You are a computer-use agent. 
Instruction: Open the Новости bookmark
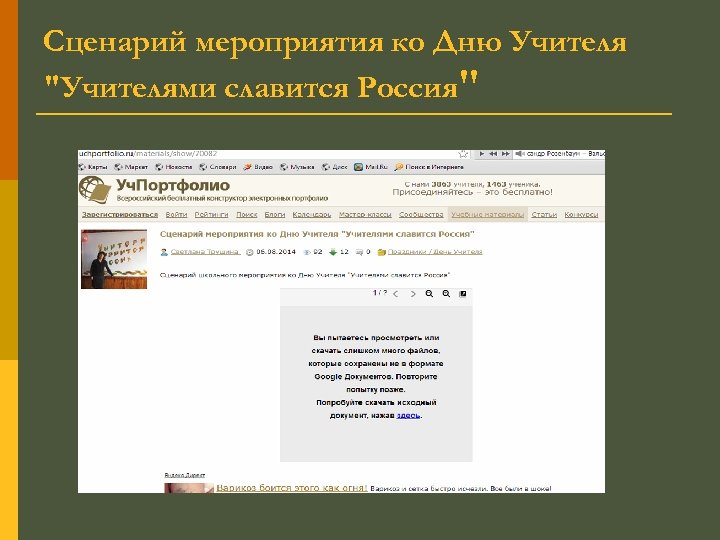click(174, 167)
